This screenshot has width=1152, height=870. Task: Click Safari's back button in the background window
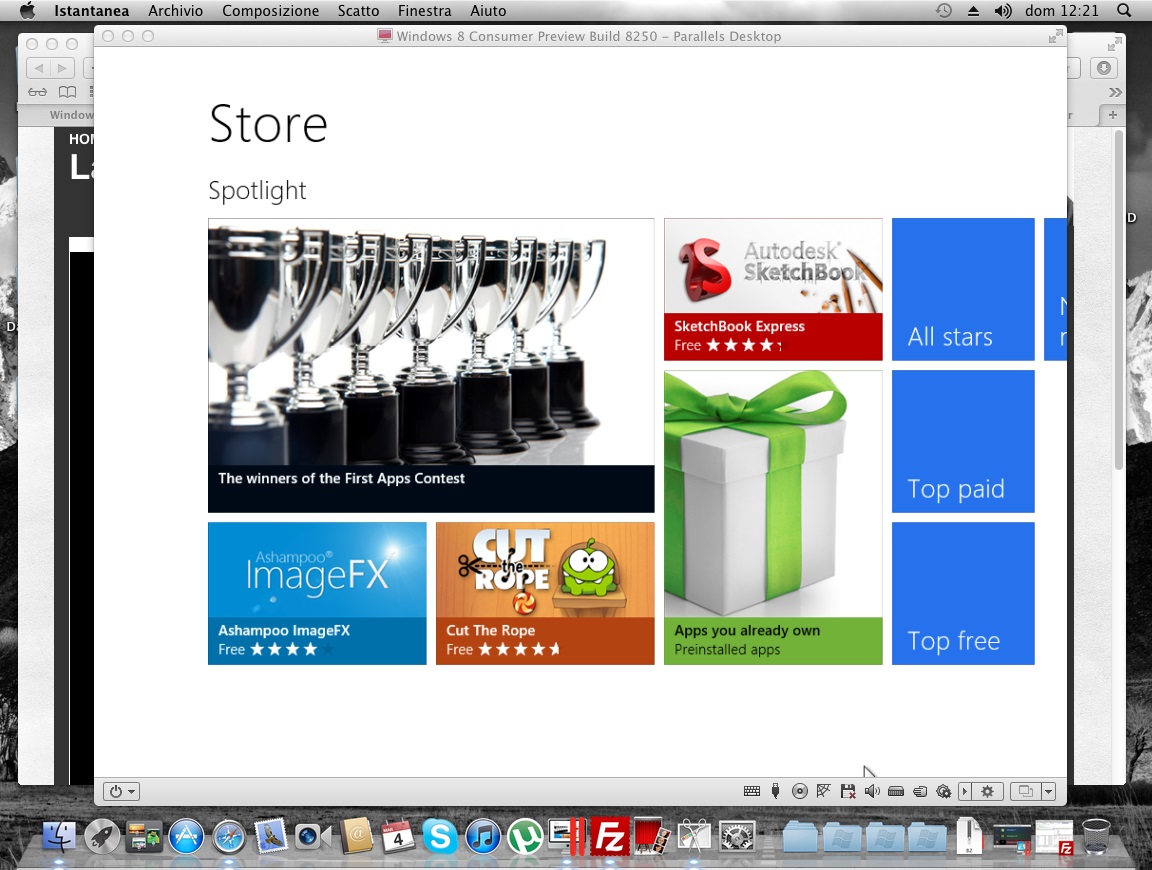(39, 68)
